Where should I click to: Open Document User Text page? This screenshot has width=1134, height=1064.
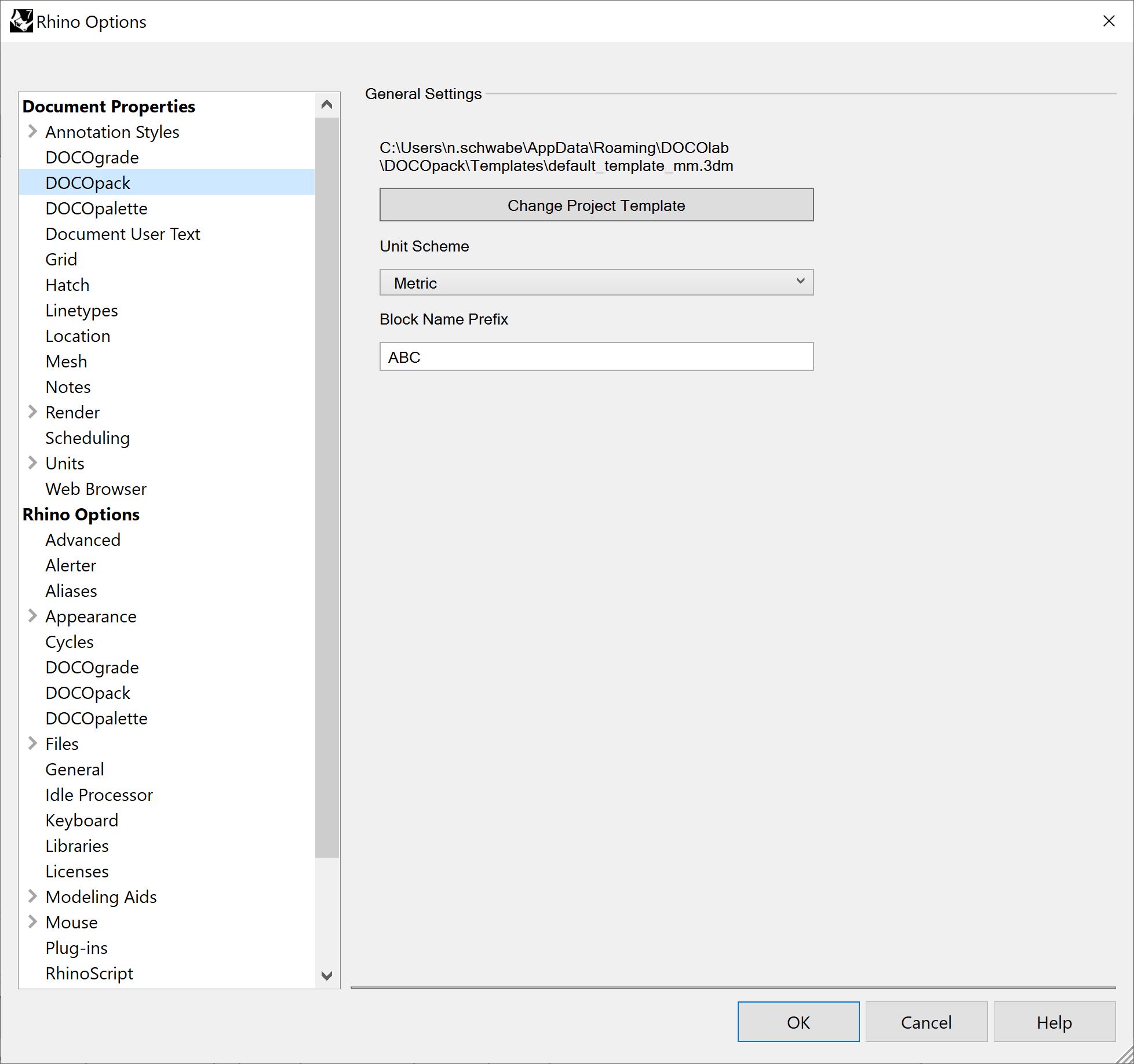pos(123,234)
